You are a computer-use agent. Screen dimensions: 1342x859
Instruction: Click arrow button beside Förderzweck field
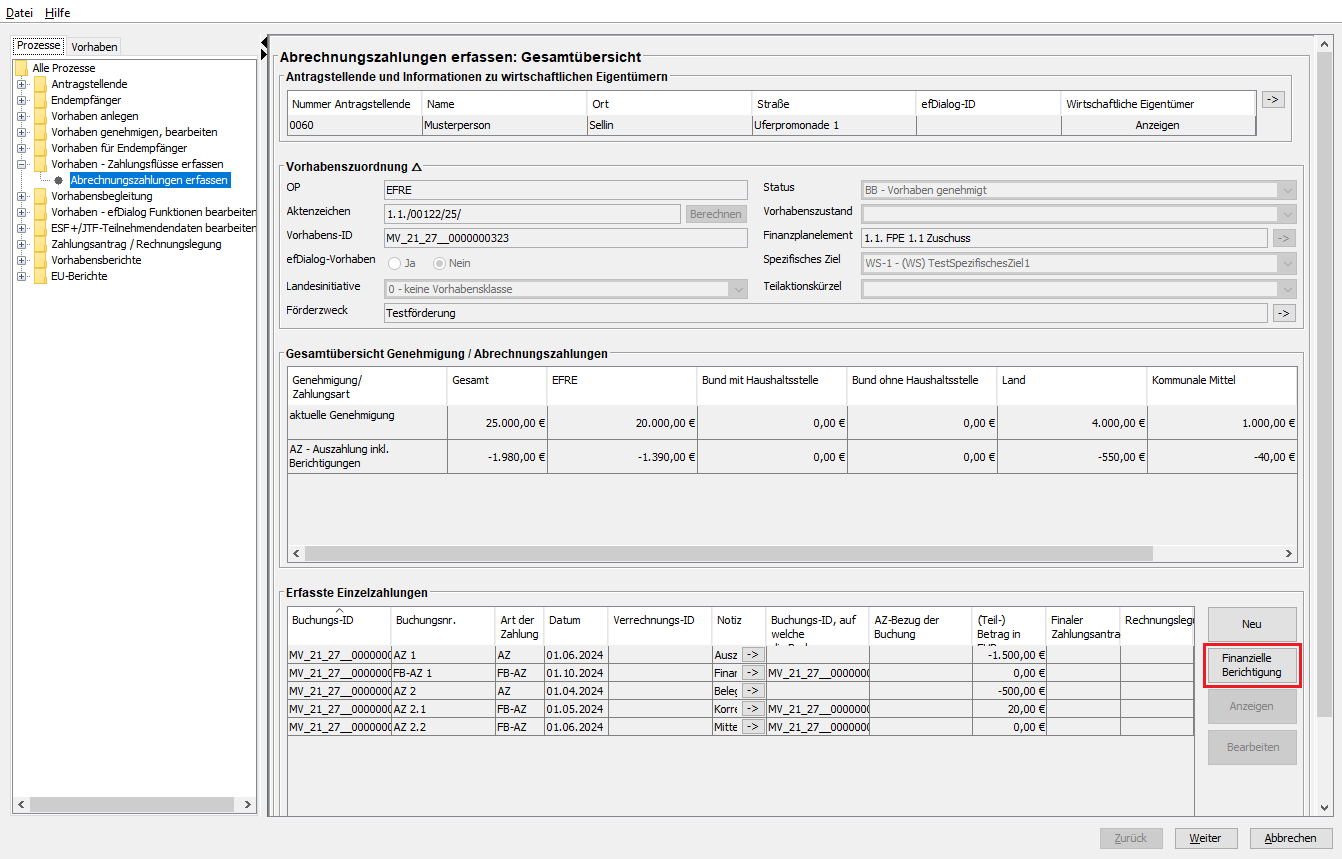[x=1283, y=313]
